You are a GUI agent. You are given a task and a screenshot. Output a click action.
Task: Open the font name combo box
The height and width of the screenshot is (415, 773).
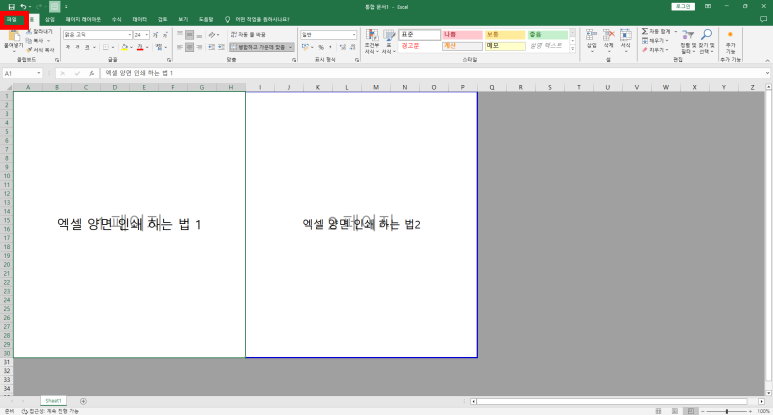point(98,35)
